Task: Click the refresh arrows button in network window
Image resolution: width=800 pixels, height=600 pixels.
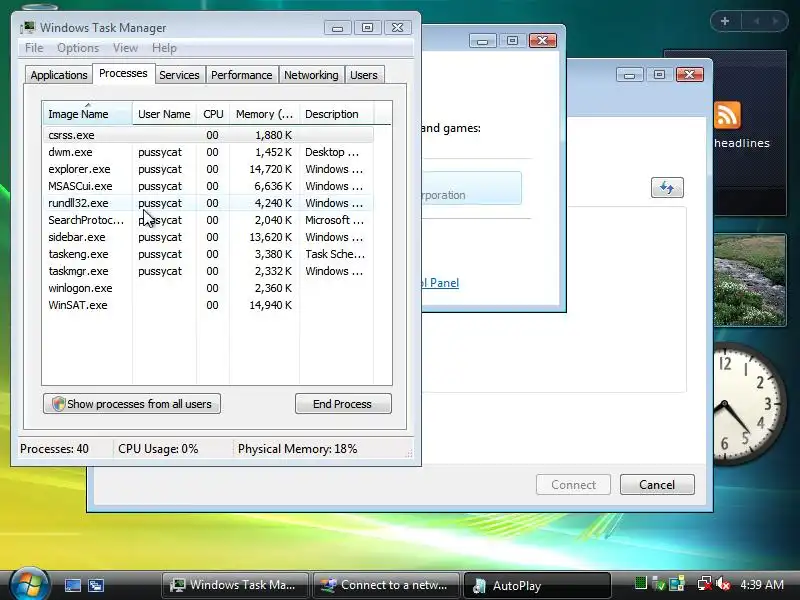Action: pos(667,188)
